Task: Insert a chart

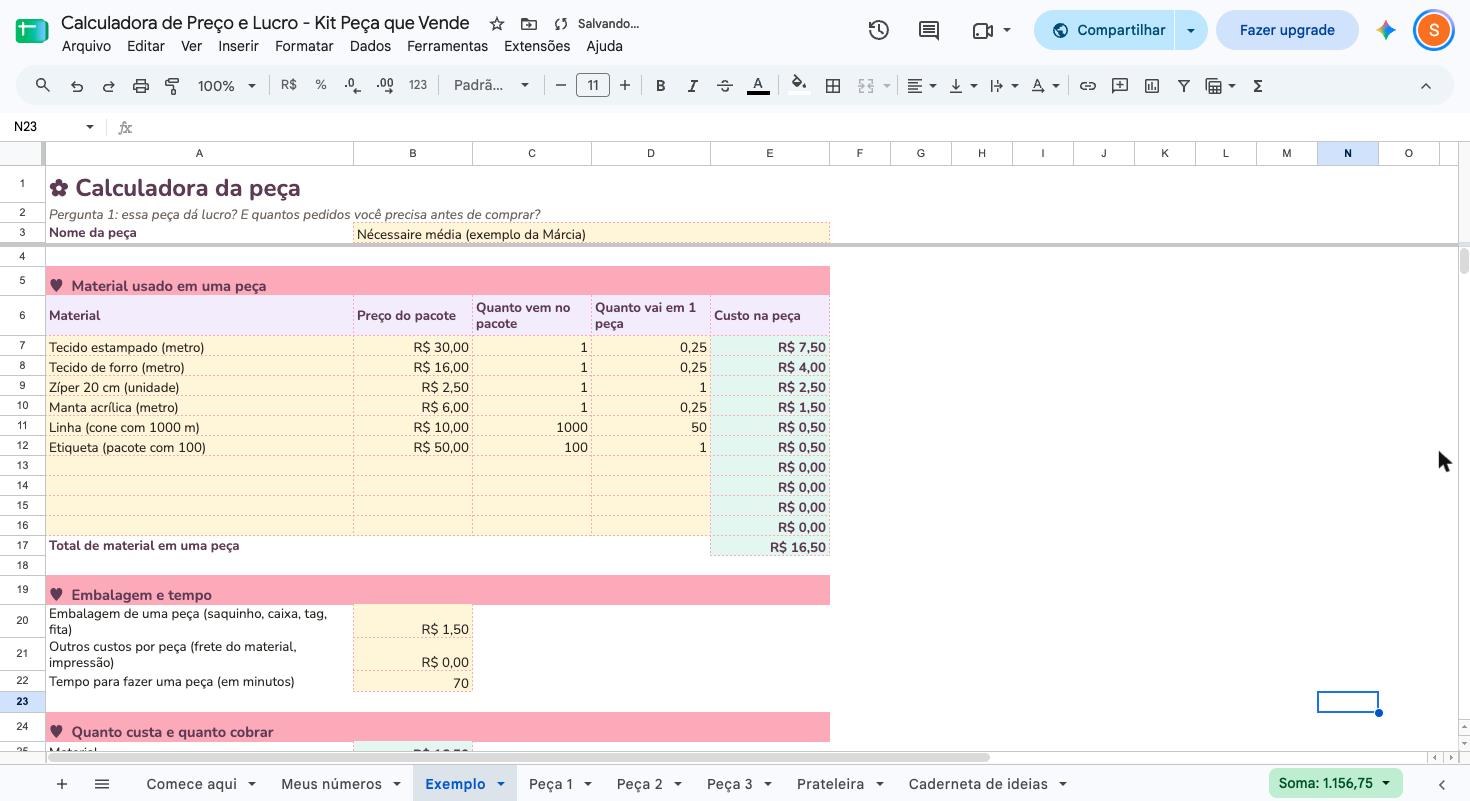Action: [x=1152, y=86]
